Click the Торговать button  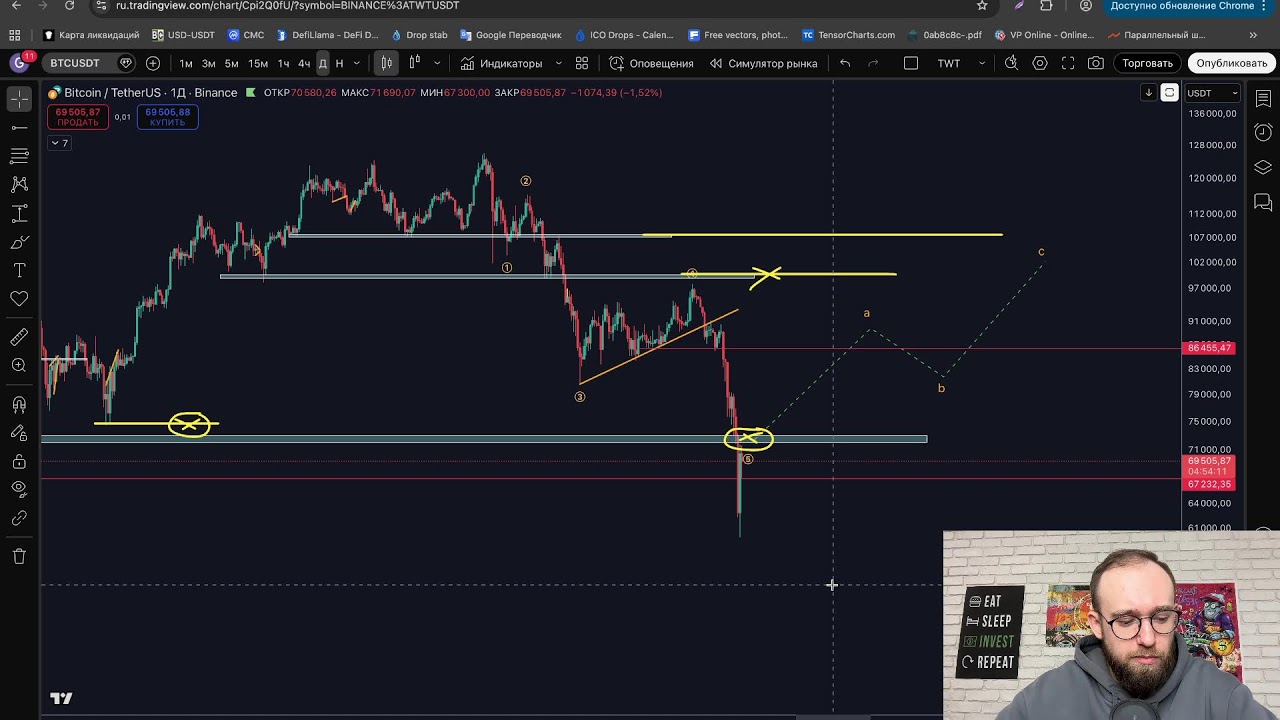pos(1147,63)
